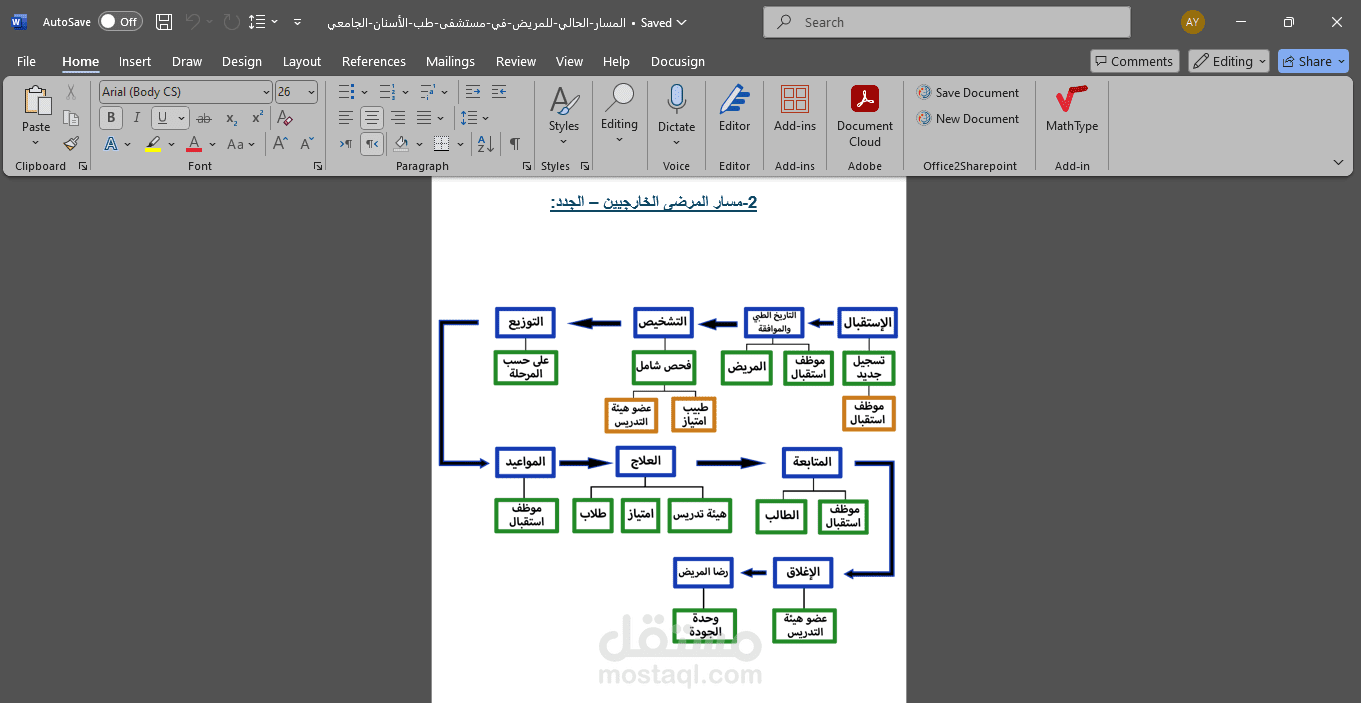Collapse the ribbon with chevron

pyautogui.click(x=1338, y=162)
